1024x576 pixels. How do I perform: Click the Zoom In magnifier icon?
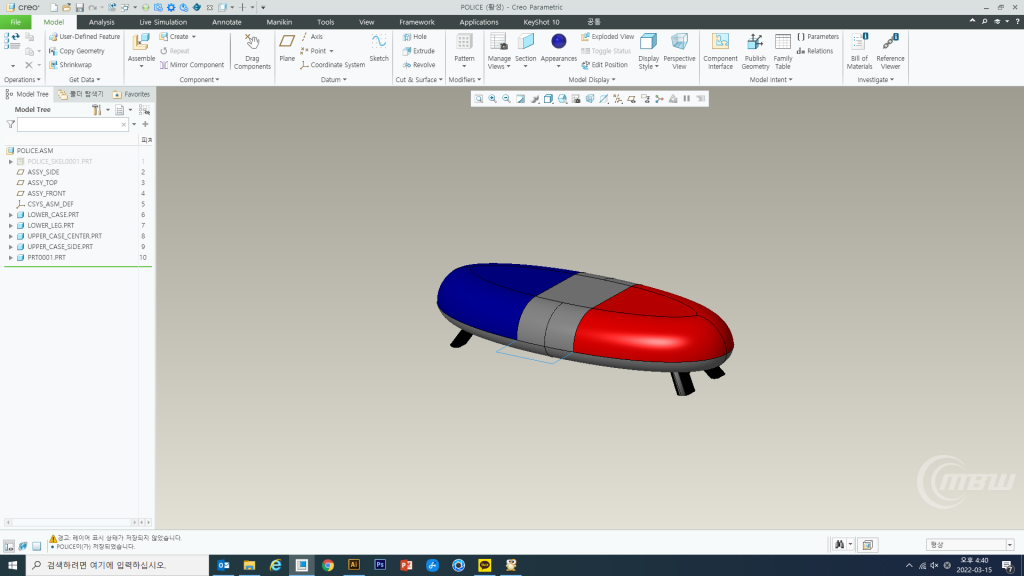(492, 99)
